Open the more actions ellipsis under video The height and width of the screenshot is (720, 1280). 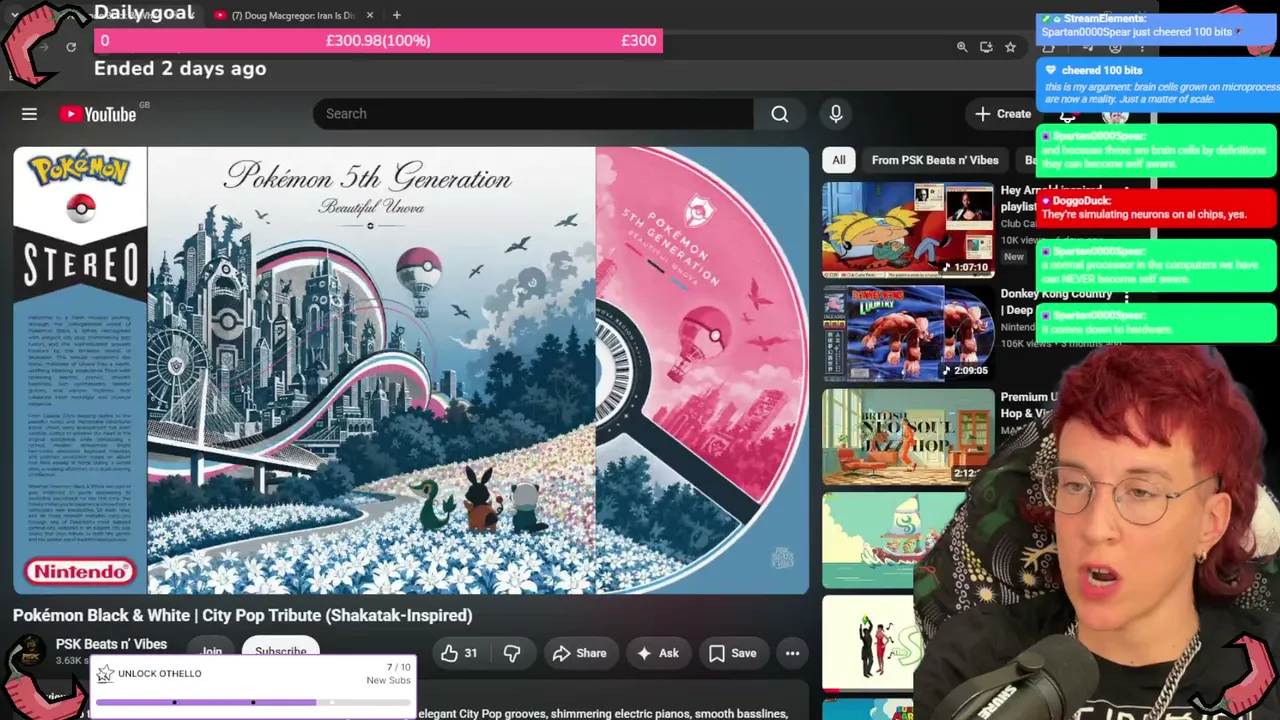tap(792, 653)
